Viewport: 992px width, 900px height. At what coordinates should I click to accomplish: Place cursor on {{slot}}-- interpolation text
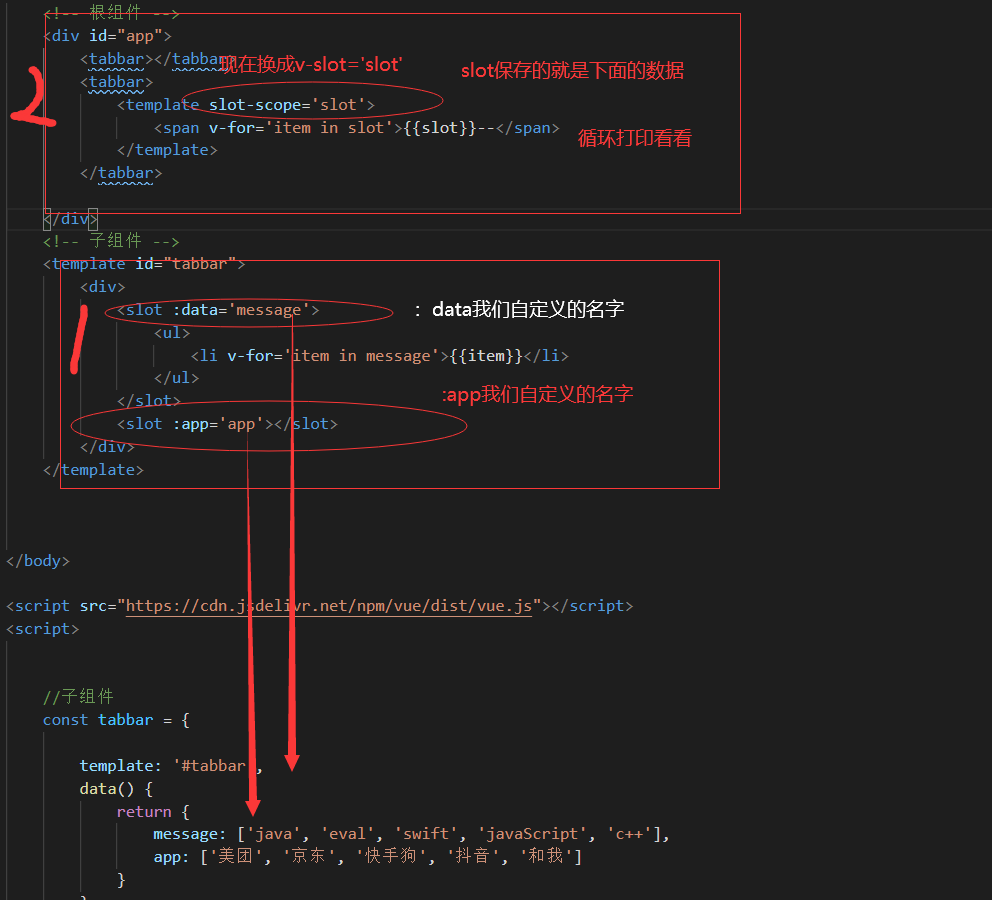point(449,128)
